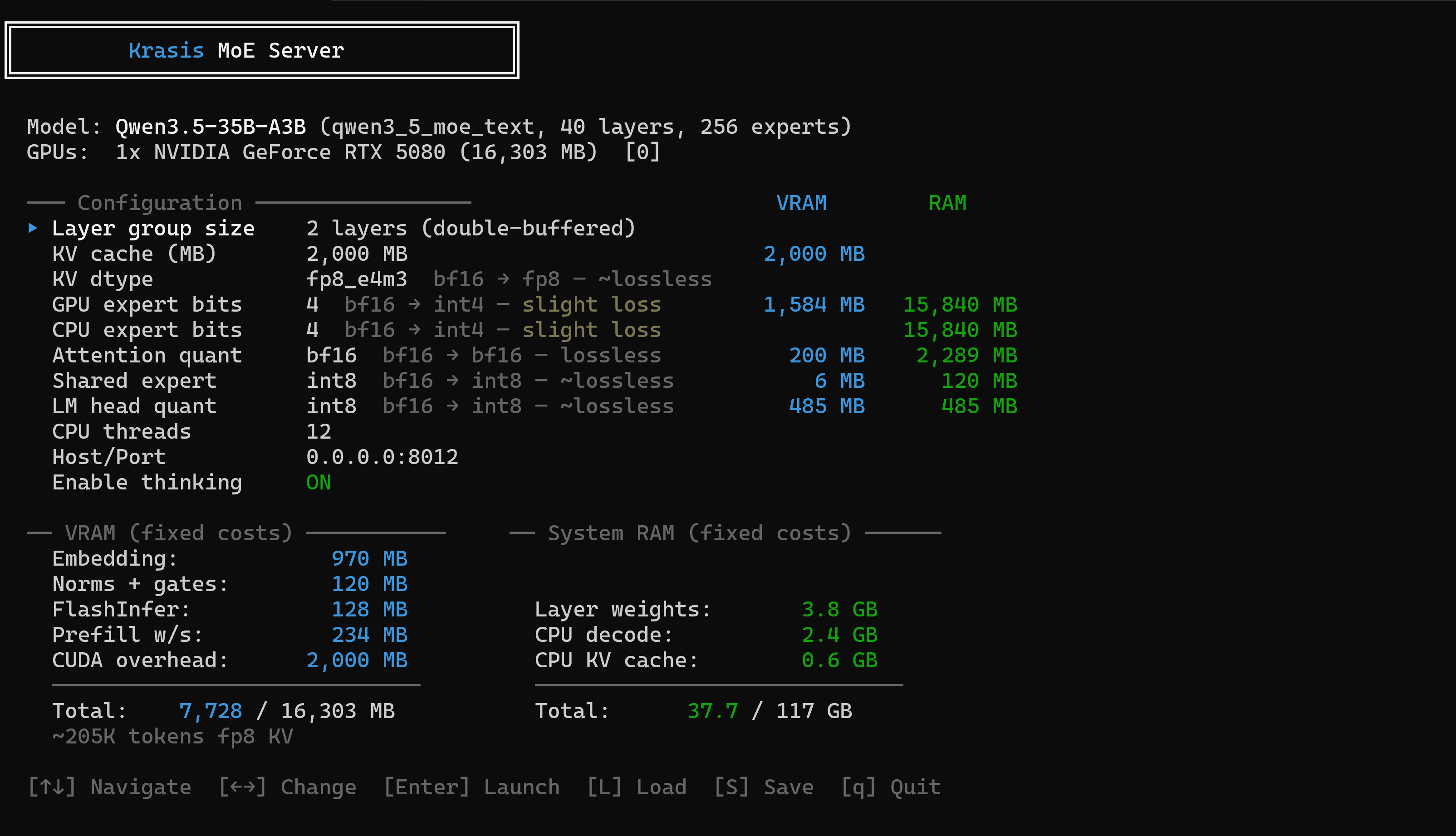Click the [Enter] Launch shortcut

[471, 787]
